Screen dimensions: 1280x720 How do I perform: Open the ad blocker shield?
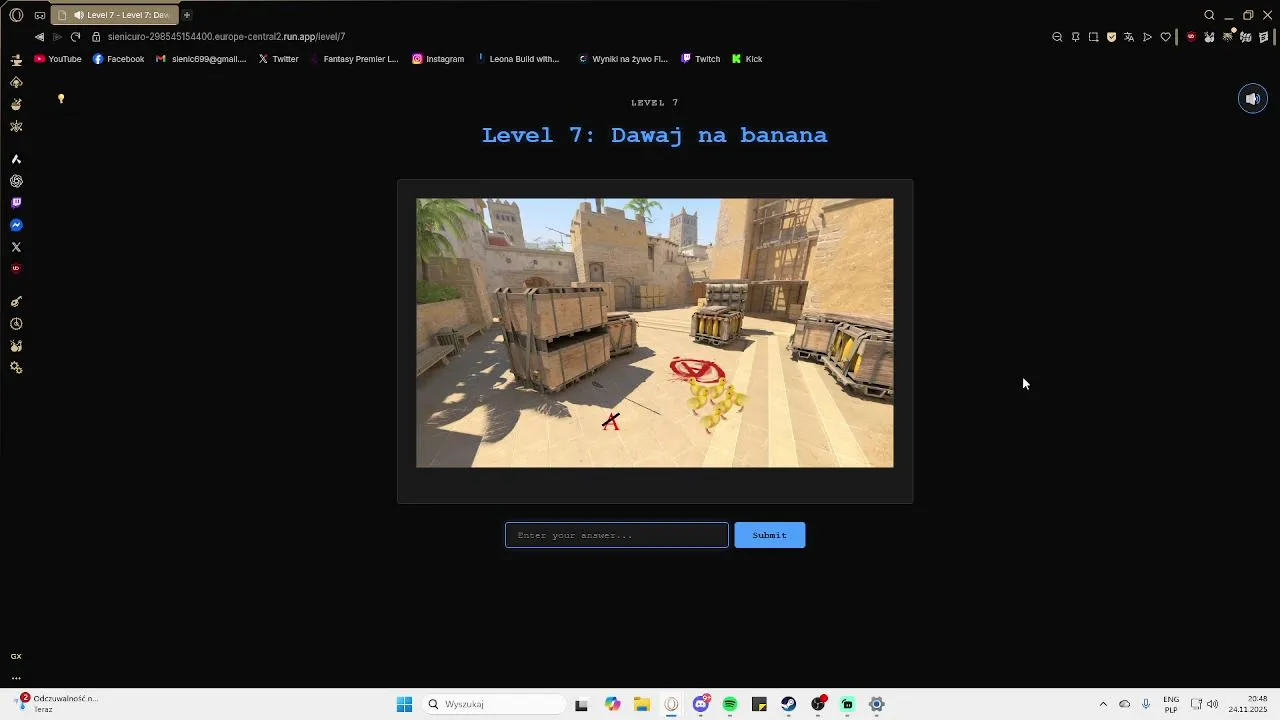click(1111, 37)
